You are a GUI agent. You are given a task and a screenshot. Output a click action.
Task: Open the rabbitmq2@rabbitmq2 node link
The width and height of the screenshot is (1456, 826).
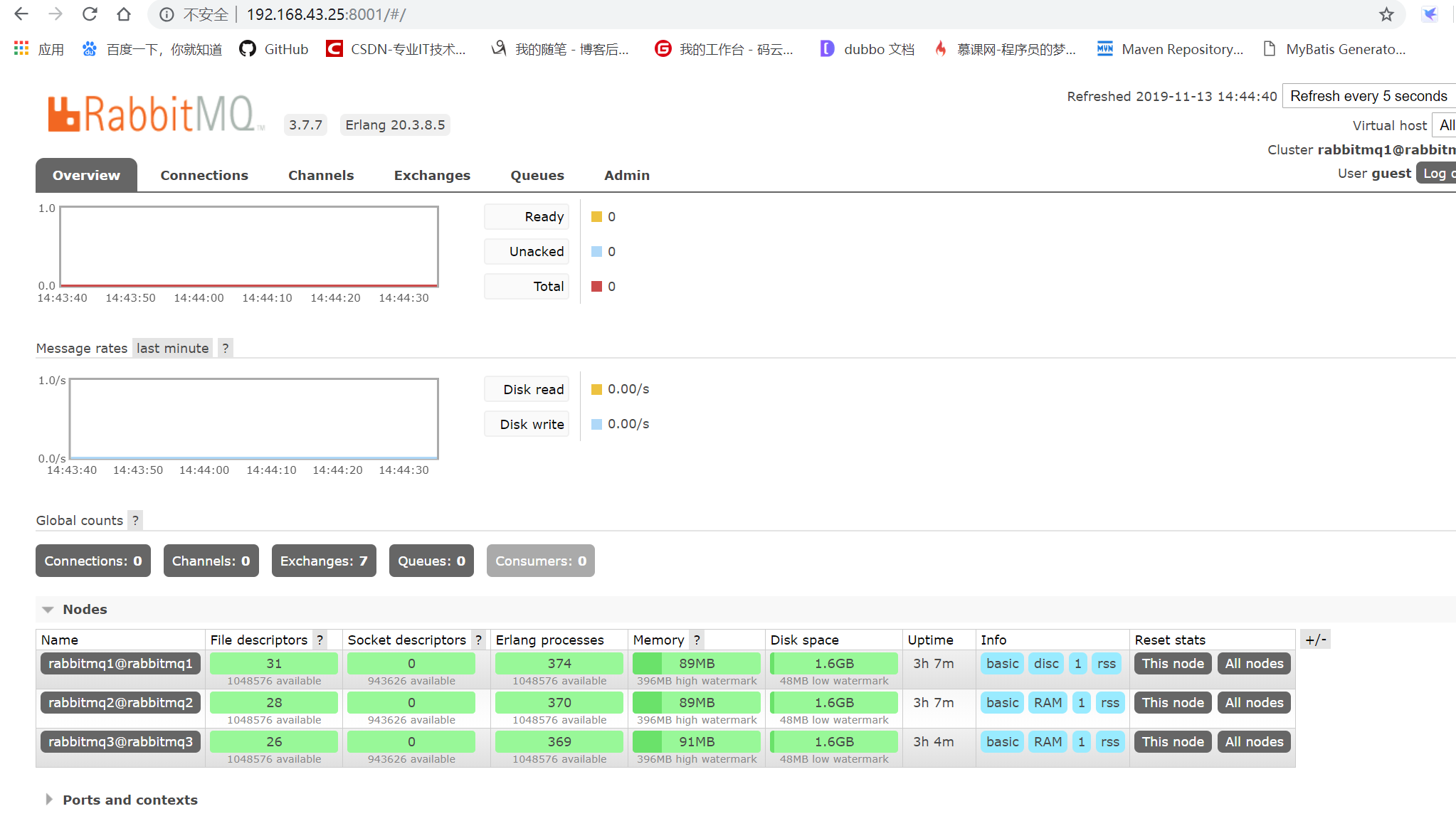point(120,702)
